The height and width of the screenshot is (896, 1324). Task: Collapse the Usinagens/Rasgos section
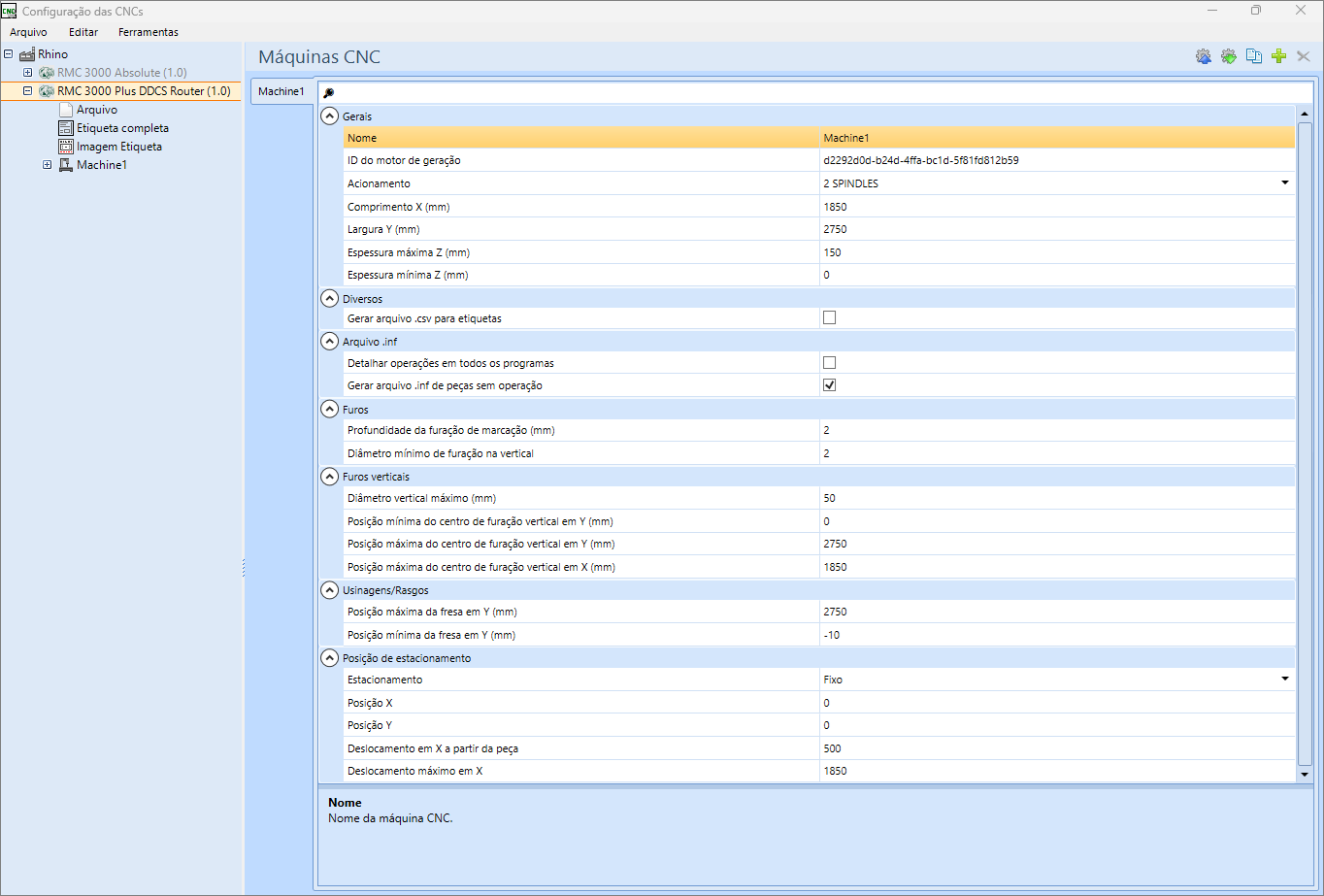point(329,589)
